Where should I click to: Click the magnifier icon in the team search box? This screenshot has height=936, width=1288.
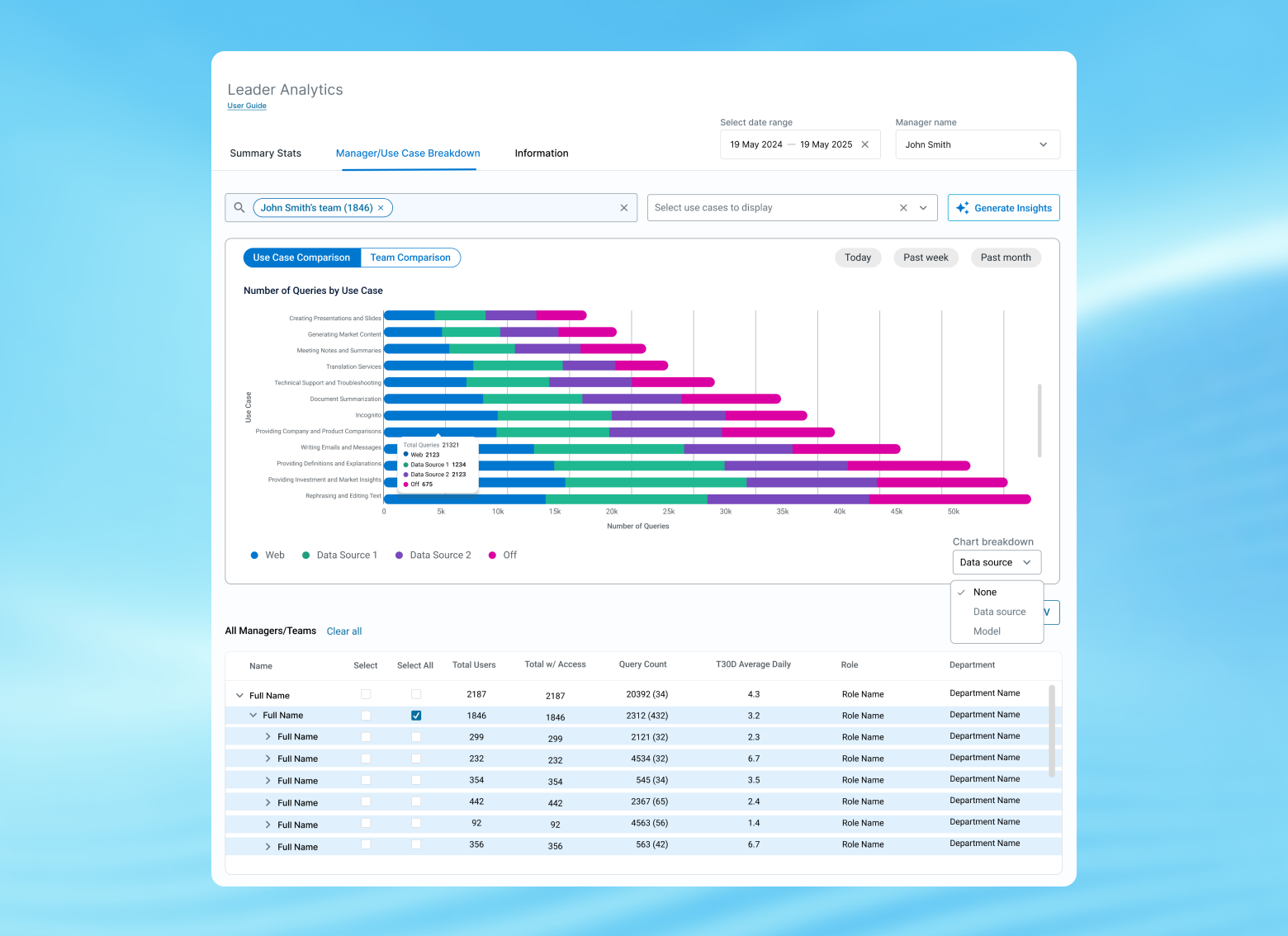[239, 208]
